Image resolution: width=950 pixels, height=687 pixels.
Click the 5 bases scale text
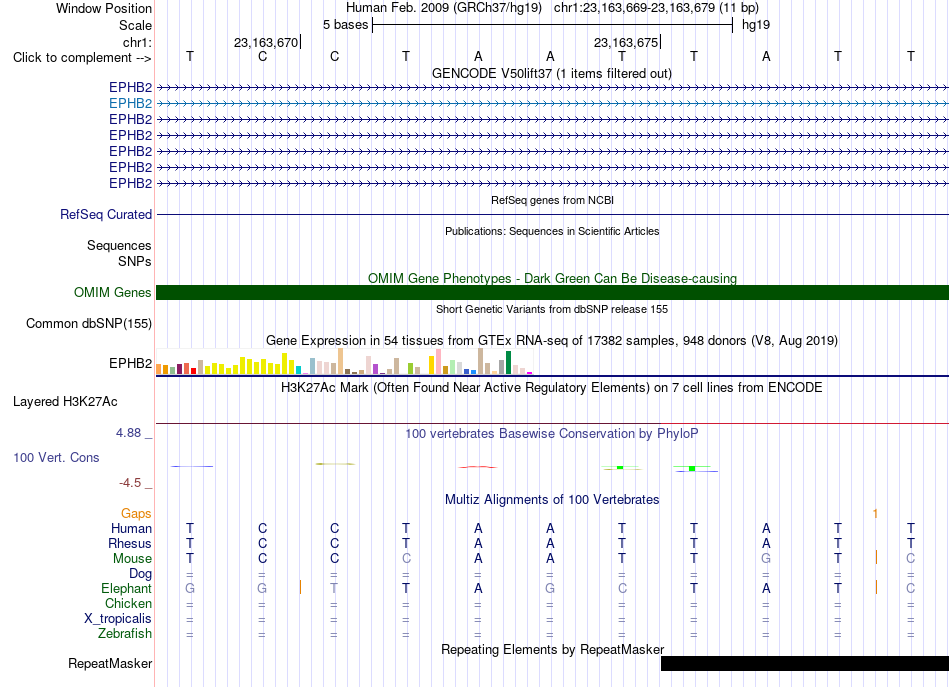pyautogui.click(x=345, y=25)
